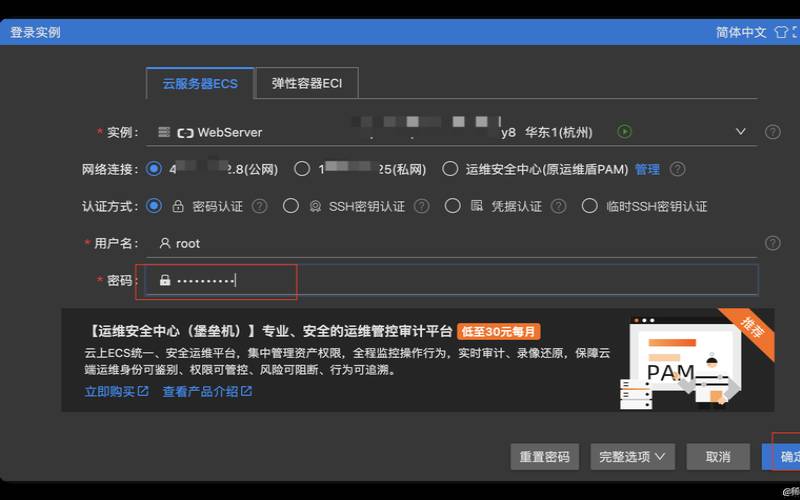The width and height of the screenshot is (800, 500).
Task: Click the 用户名 field containing root
Action: tap(452, 243)
